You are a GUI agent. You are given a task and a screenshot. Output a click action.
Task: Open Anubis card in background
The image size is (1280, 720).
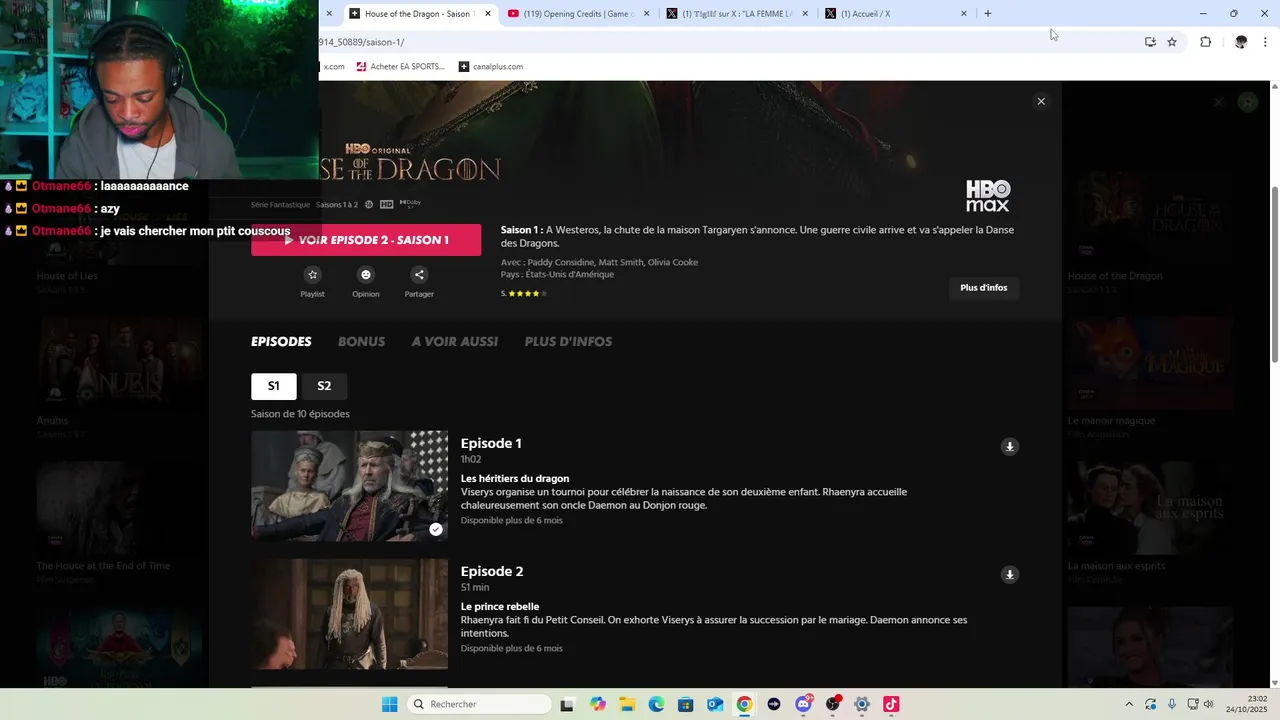119,361
